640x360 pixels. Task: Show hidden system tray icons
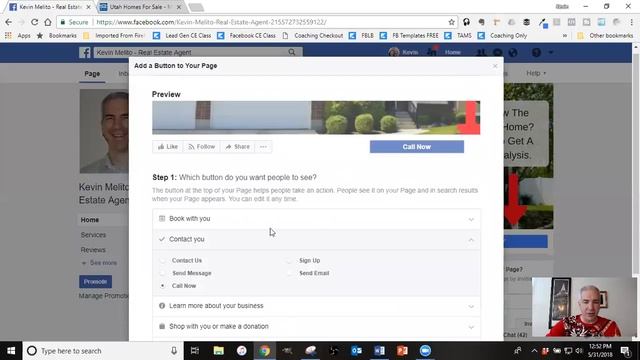point(534,351)
